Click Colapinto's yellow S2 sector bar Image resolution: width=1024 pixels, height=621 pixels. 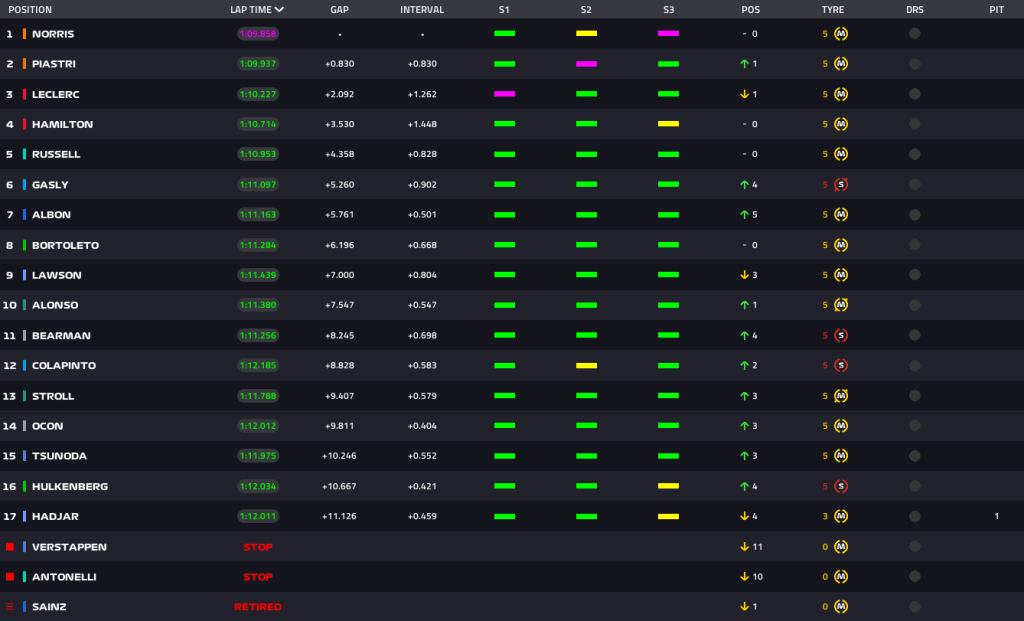(x=586, y=366)
